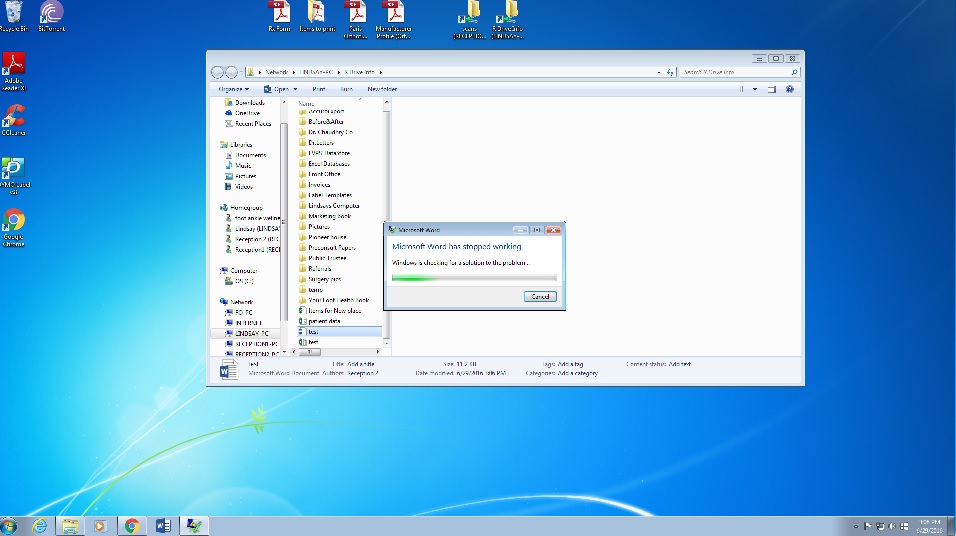
Task: Click the error report taskbar item next to Word
Action: click(x=194, y=526)
